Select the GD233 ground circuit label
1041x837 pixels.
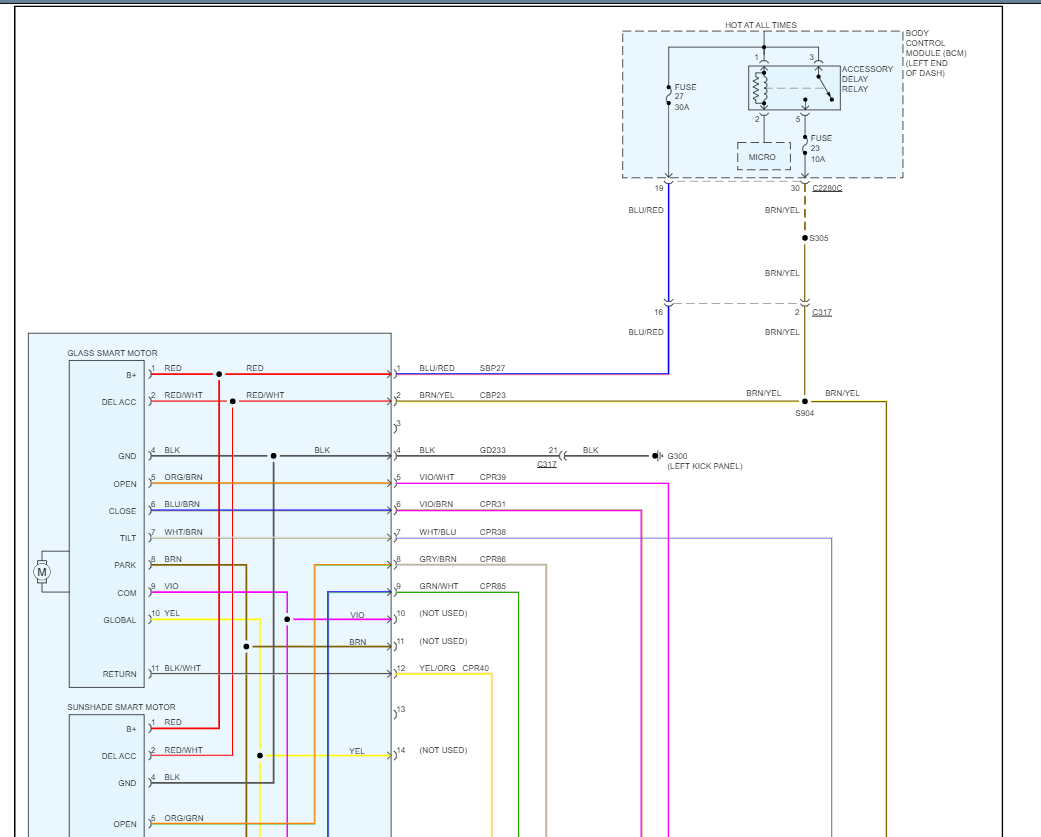point(493,450)
